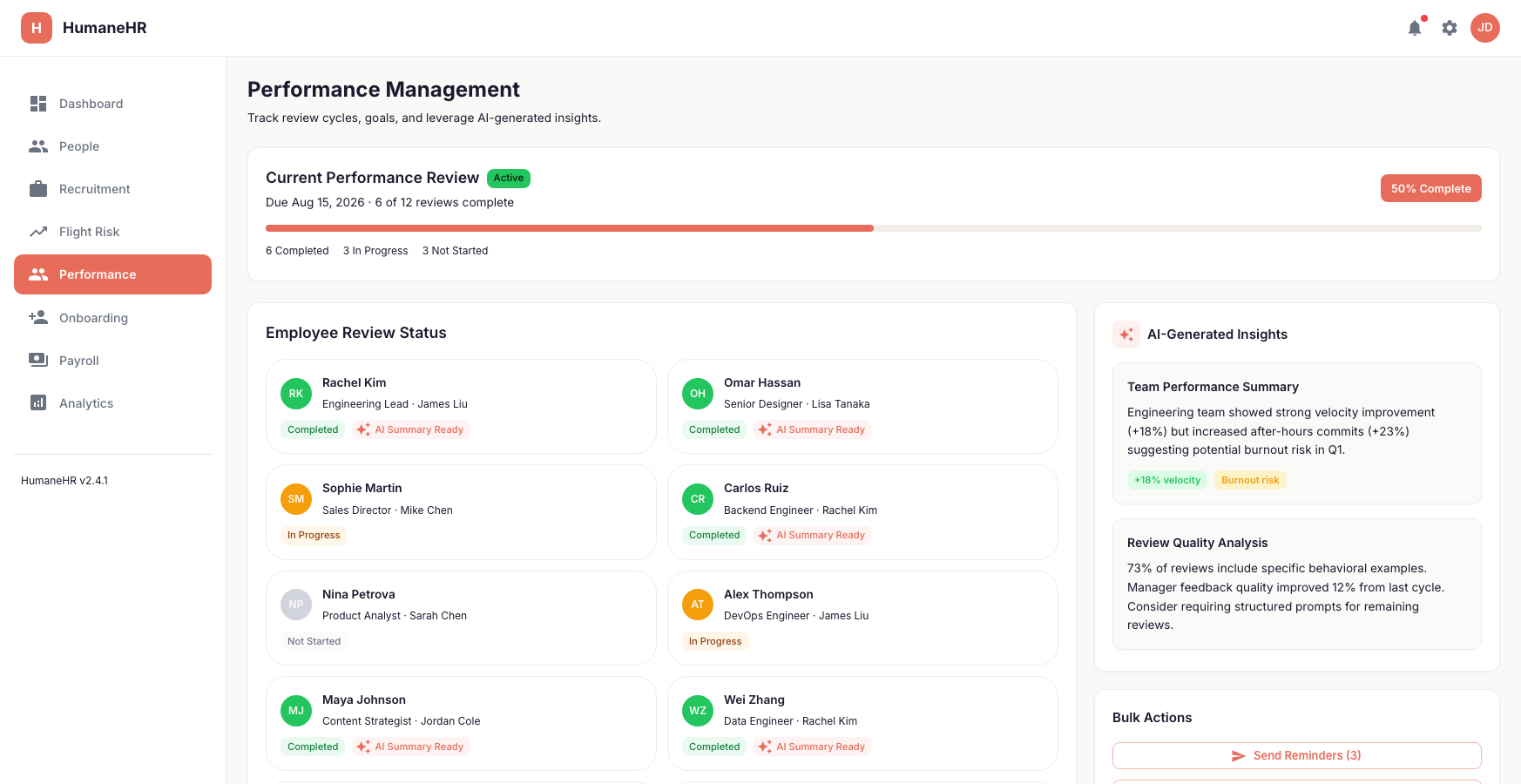
Task: Click the Review Quality Analysis heading
Action: [1197, 543]
